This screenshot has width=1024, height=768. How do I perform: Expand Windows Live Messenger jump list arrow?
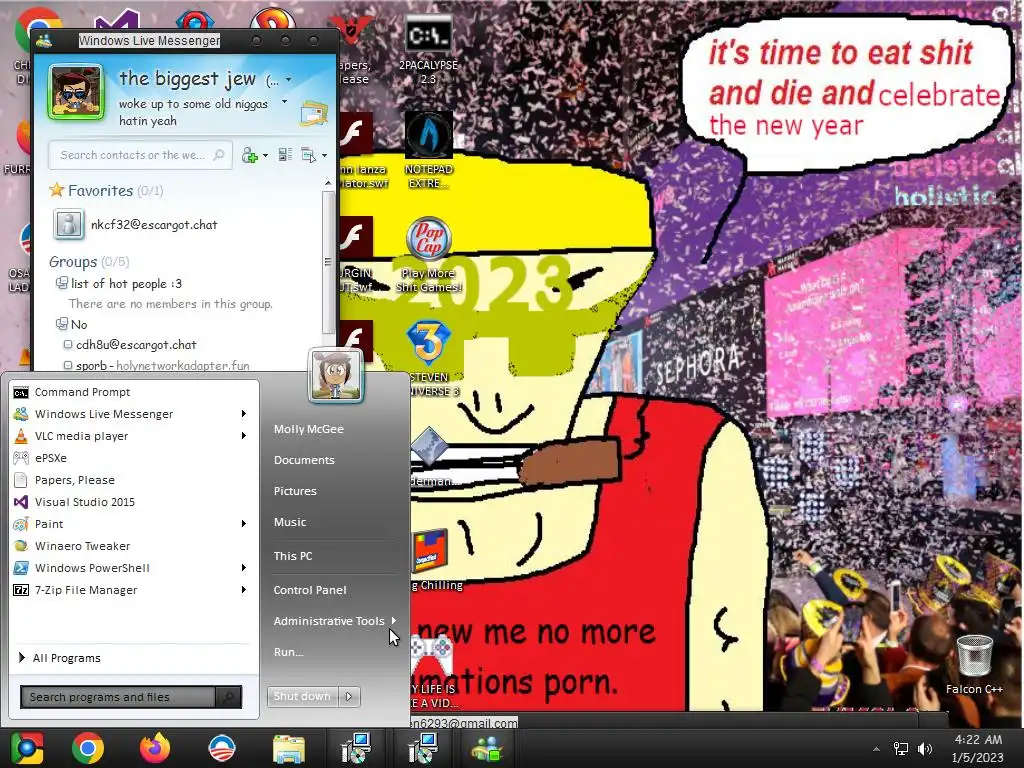(x=244, y=414)
